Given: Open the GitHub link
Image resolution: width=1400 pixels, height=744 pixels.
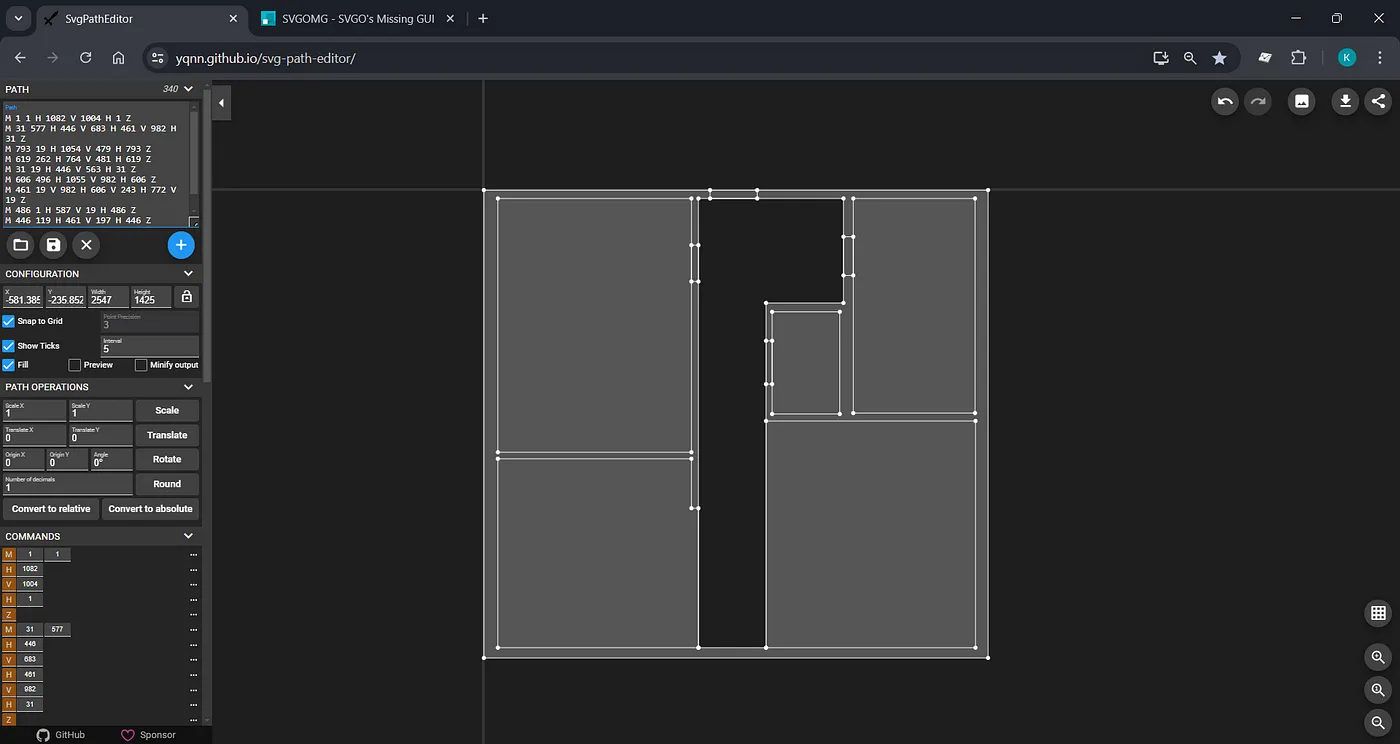Looking at the screenshot, I should coord(61,735).
